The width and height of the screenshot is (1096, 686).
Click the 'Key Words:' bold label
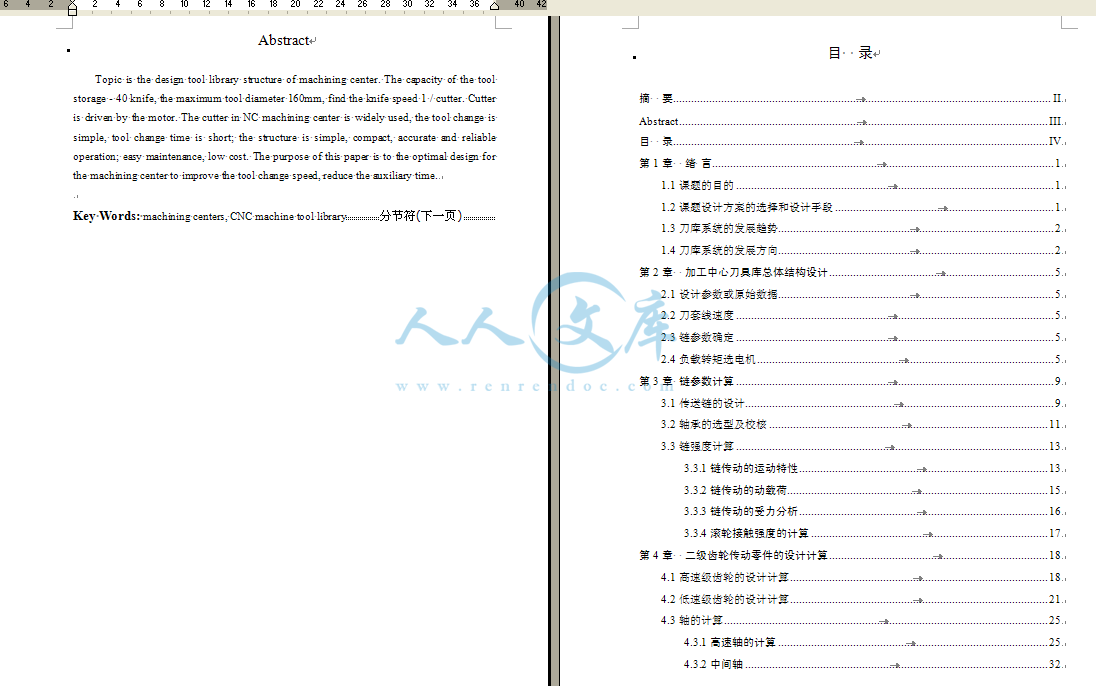106,216
